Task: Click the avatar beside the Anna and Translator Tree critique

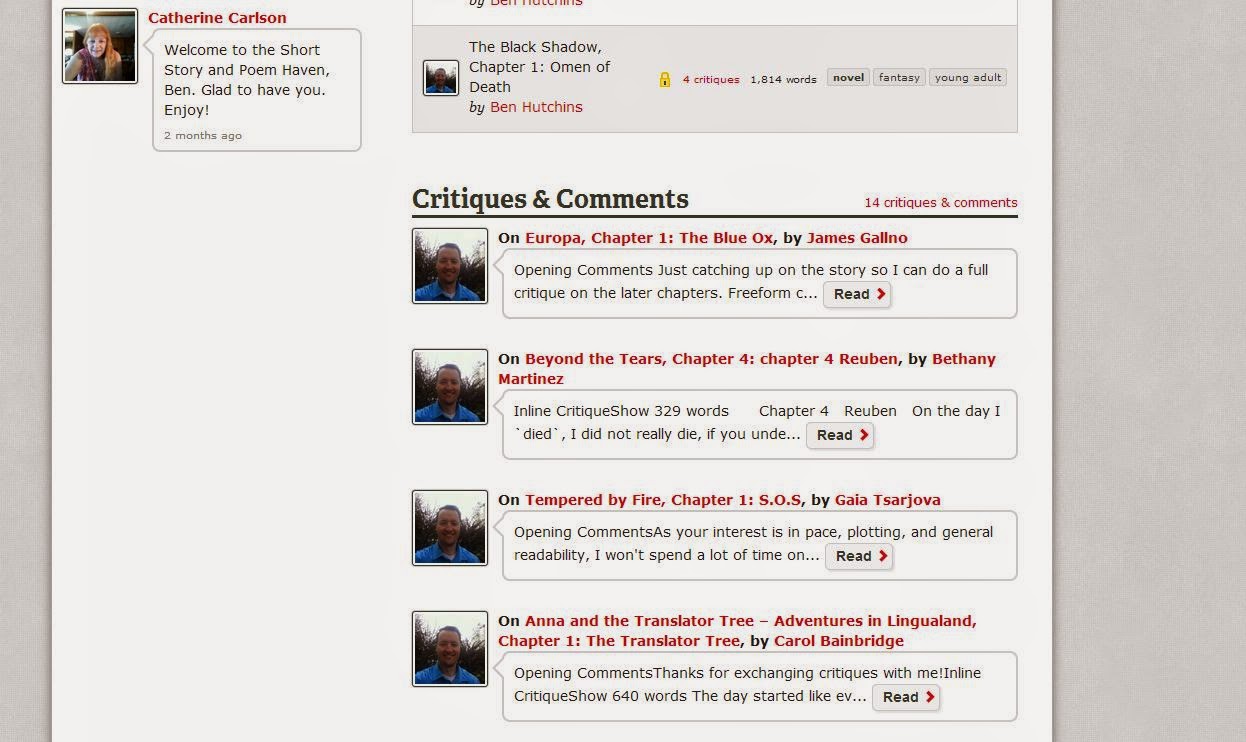Action: click(449, 648)
